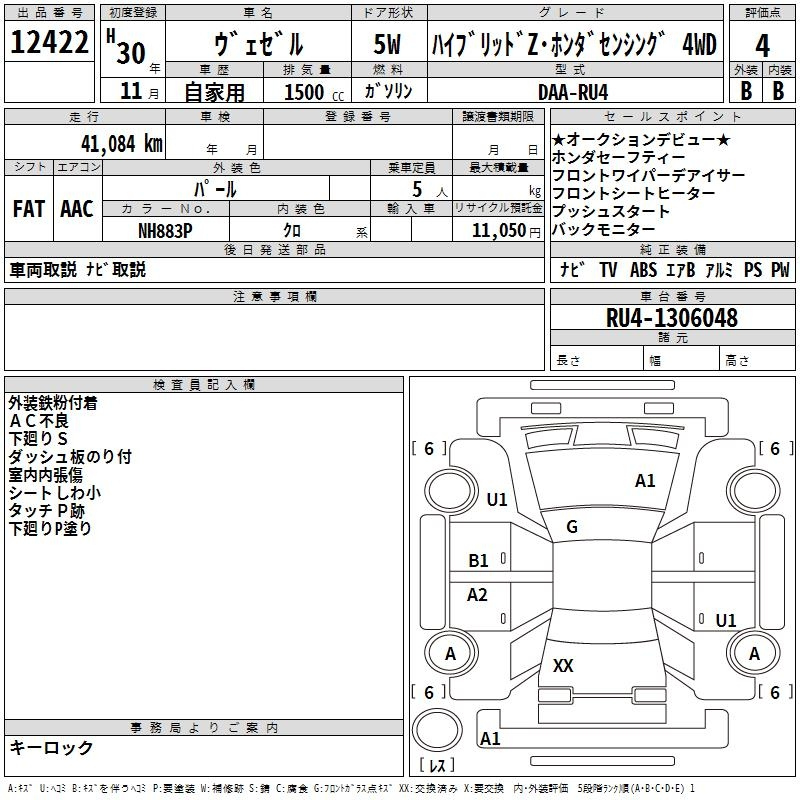The width and height of the screenshot is (800, 800).
Task: Select the rear-right tire tread value 6
Action: point(775,692)
